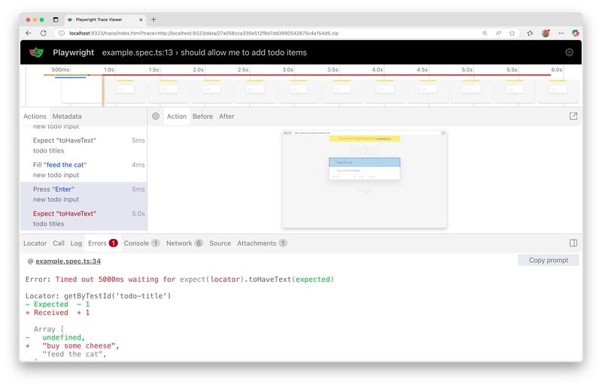Open the example.spec.ts:34 source link
The image size is (602, 387).
(68, 261)
